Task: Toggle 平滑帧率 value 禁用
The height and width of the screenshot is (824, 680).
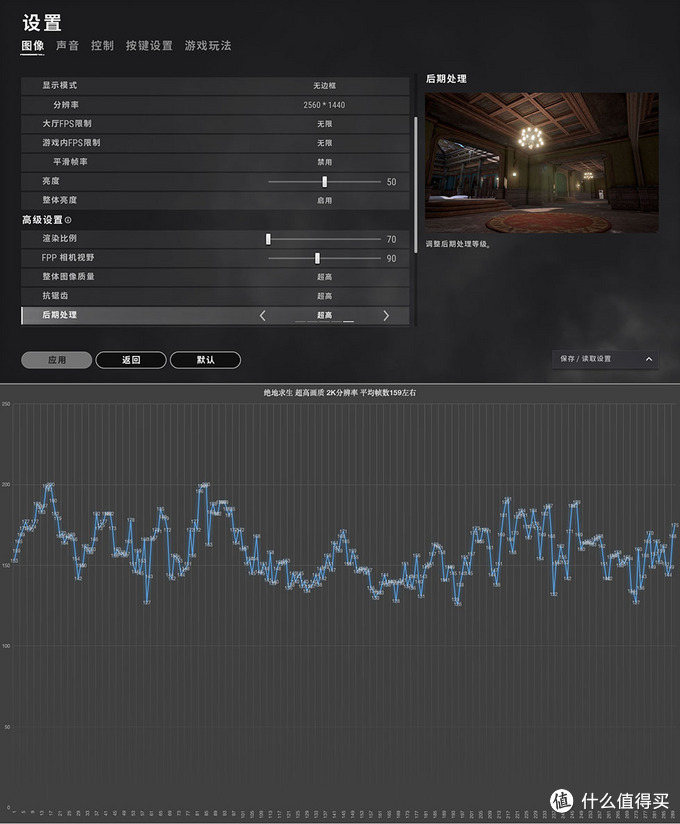Action: (324, 162)
